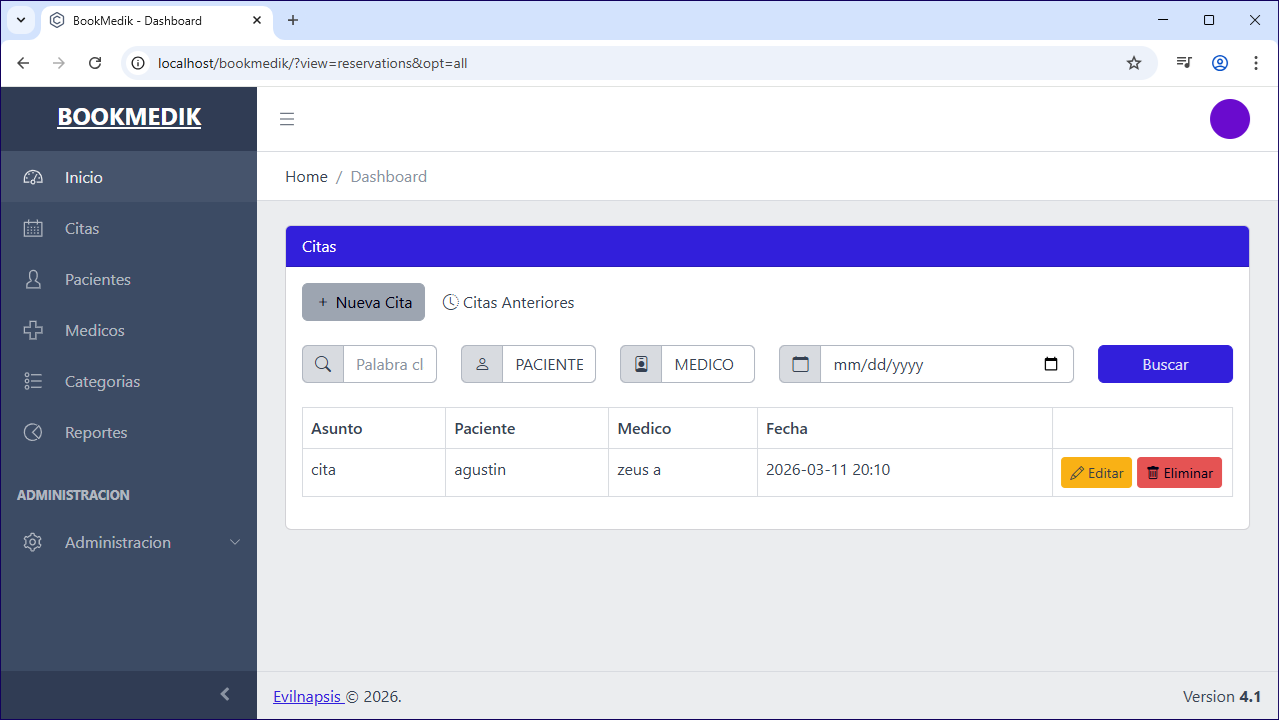This screenshot has height=720, width=1280.
Task: Open Citas Anteriores link
Action: [508, 302]
